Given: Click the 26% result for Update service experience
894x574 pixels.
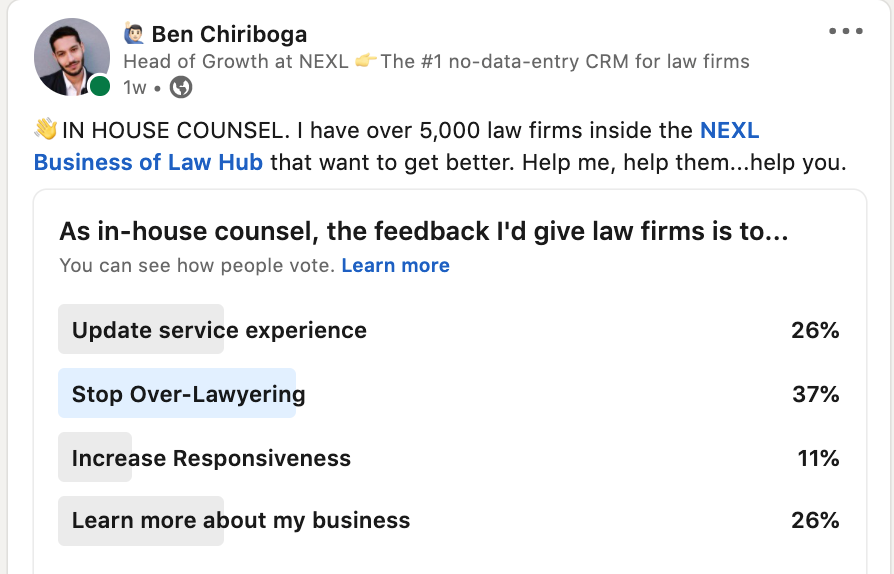Looking at the screenshot, I should tap(815, 330).
